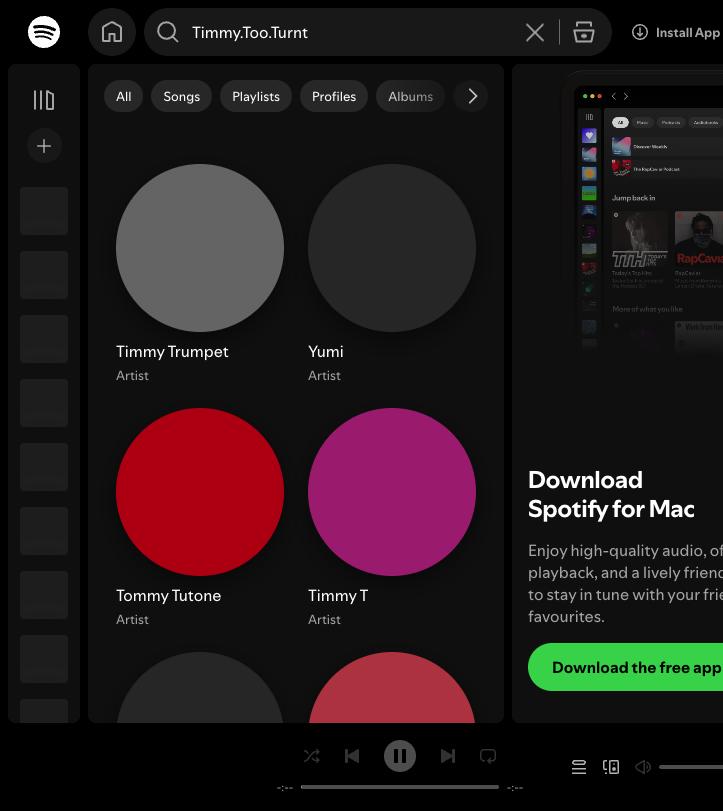Toggle shuffle playback
Viewport: 723px width, 811px height.
[x=312, y=756]
